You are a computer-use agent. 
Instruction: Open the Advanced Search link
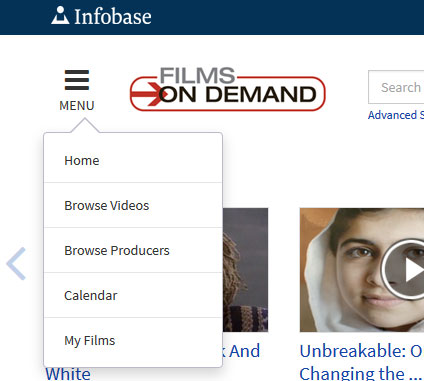coord(396,115)
